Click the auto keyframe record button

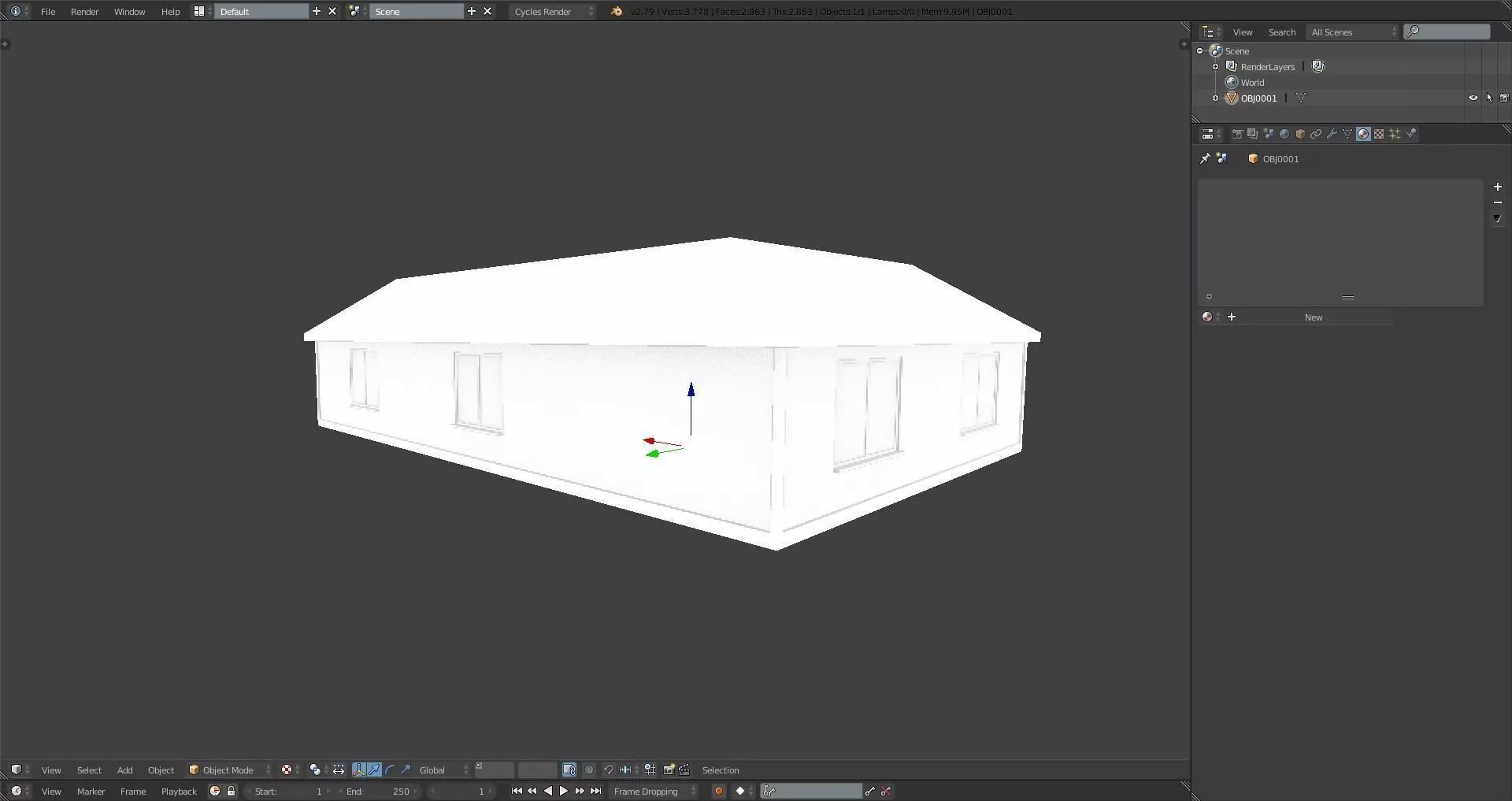(x=718, y=791)
